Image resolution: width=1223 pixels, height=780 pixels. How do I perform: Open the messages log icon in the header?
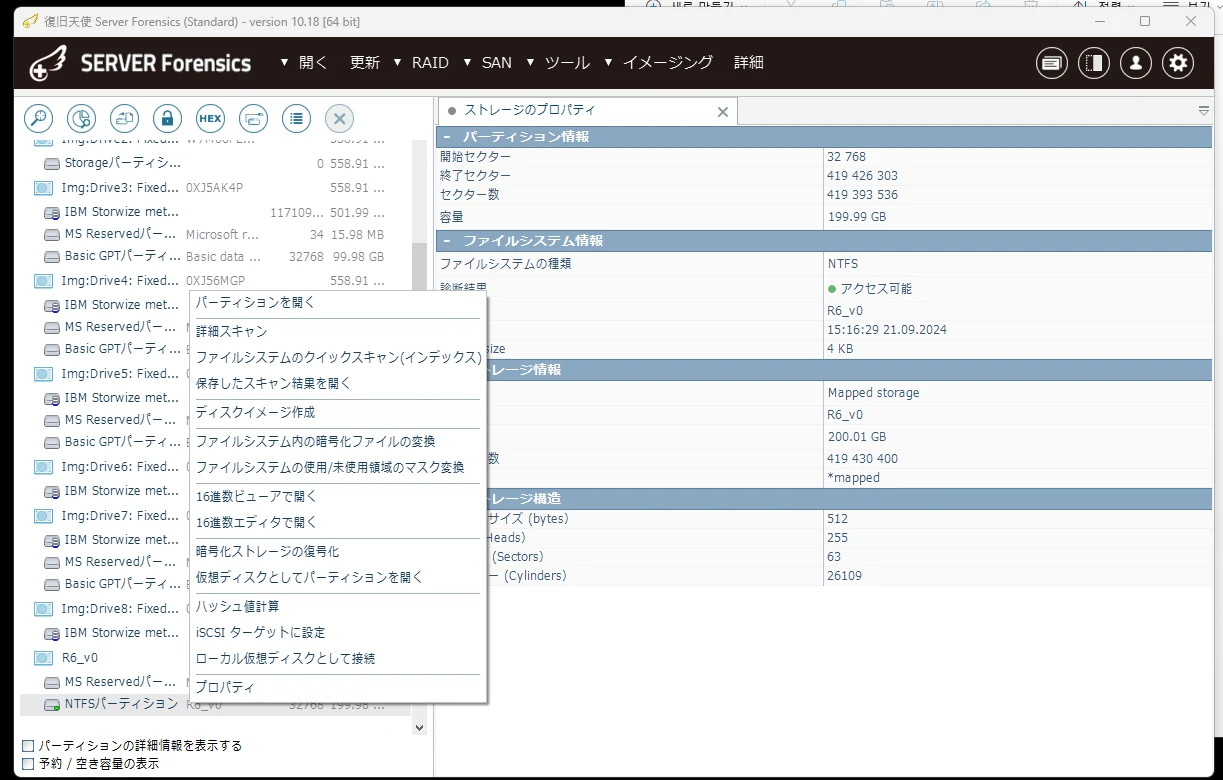1051,63
